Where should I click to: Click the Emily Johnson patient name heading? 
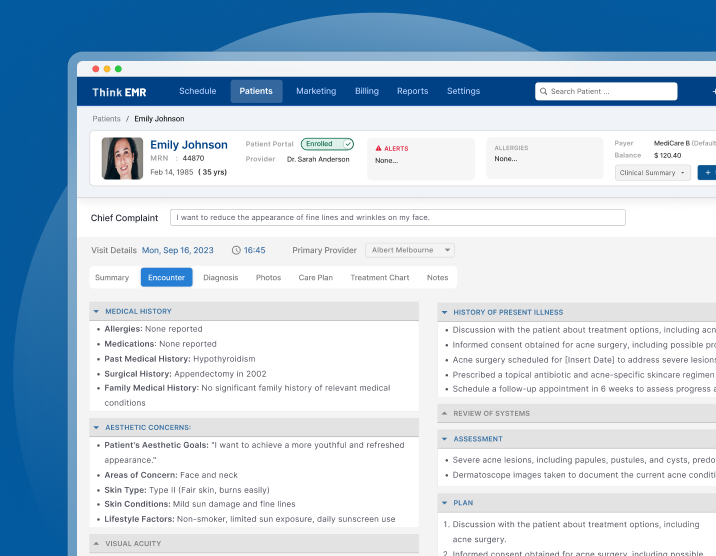[x=189, y=145]
